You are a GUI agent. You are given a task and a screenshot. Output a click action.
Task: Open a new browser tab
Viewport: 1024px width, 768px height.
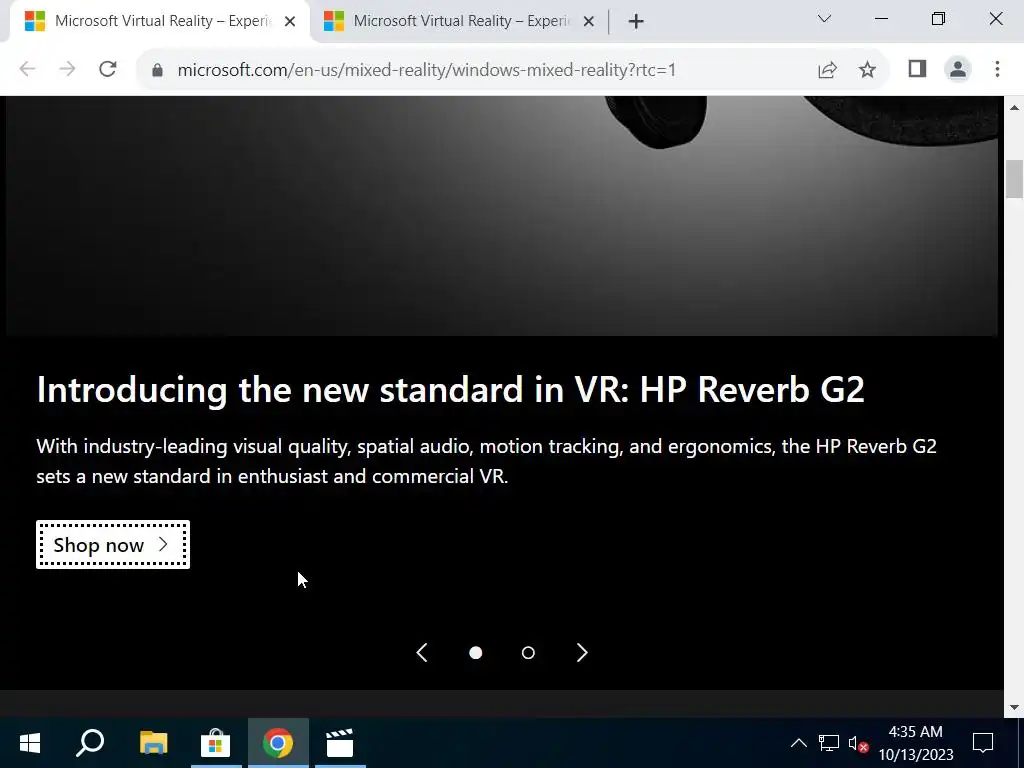tap(635, 22)
